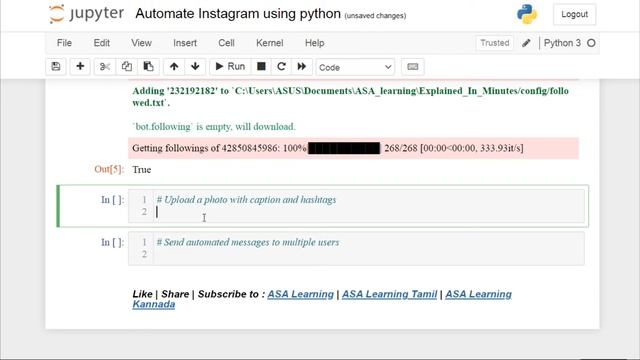Click the Adding '232192182' log text

point(350,97)
